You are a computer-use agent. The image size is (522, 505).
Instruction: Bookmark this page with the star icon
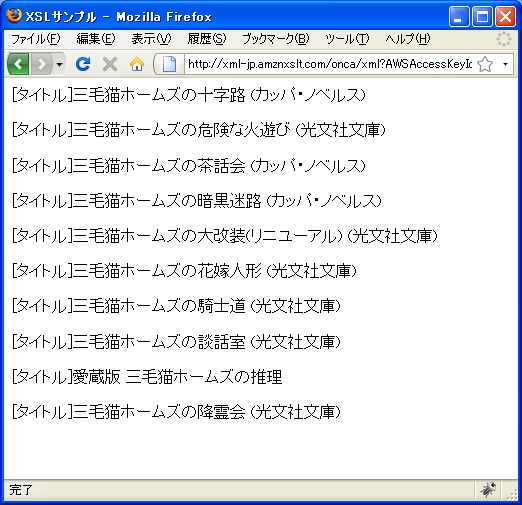tap(485, 64)
